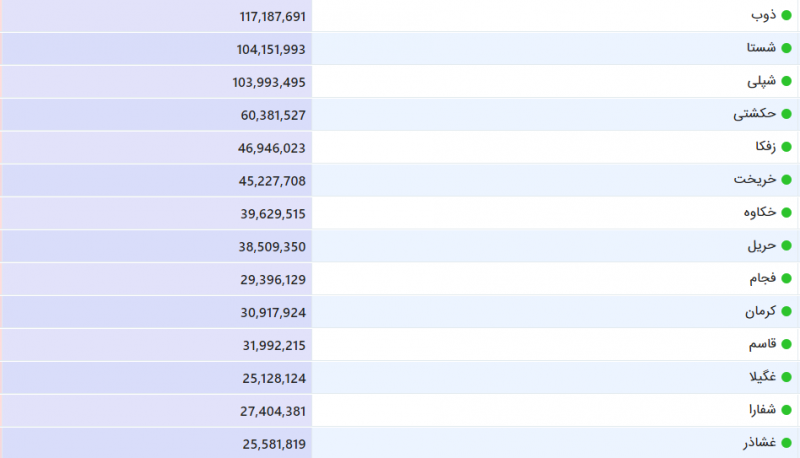
Task: Click the green indicator beside خکاوه
Action: pos(786,213)
